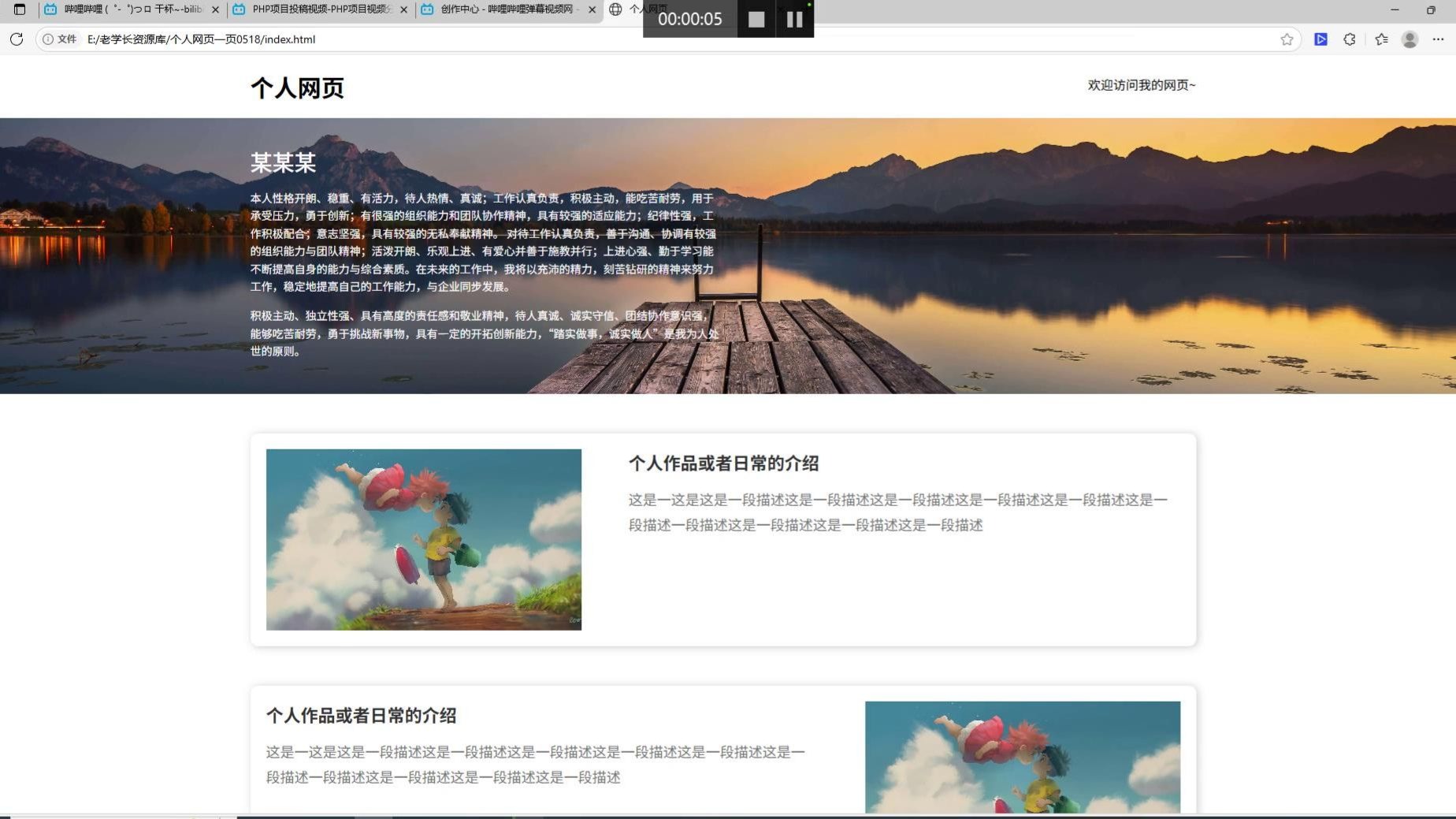Open the tab actions menu icon
This screenshot has width=1456, height=819.
point(20,9)
